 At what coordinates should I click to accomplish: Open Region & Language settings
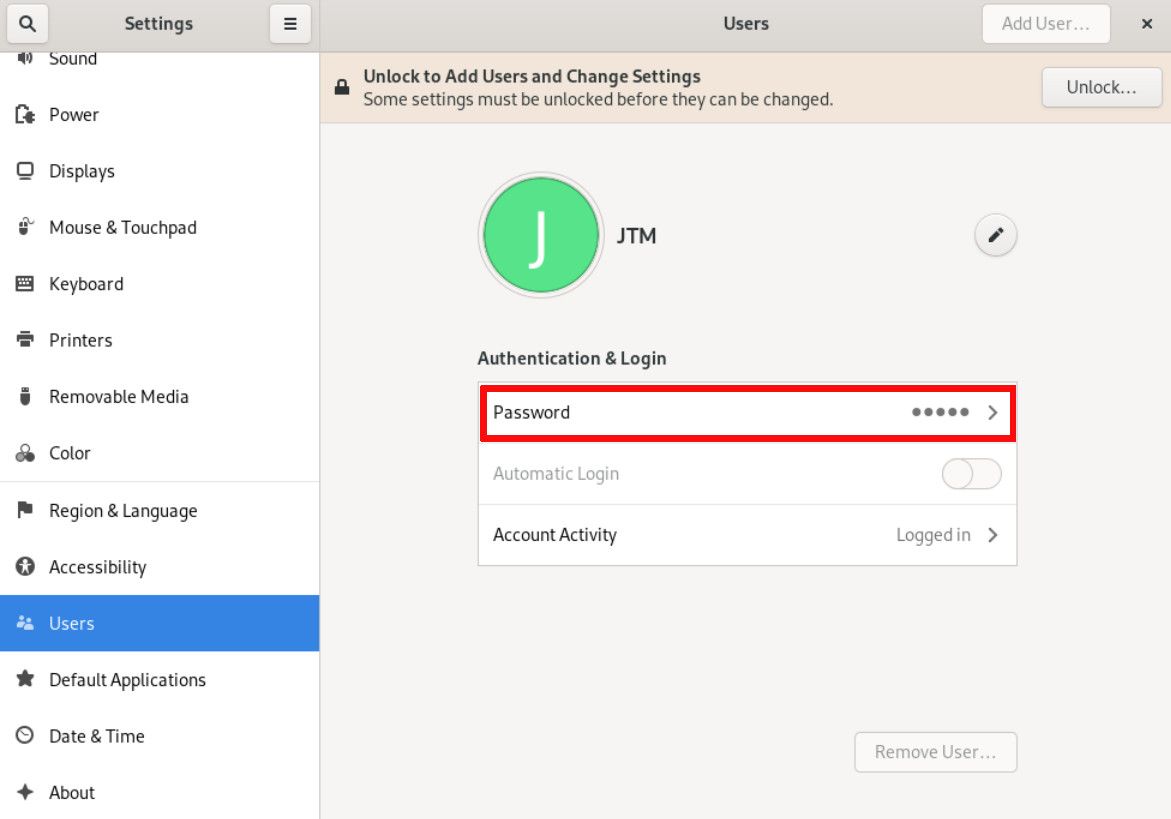point(122,511)
